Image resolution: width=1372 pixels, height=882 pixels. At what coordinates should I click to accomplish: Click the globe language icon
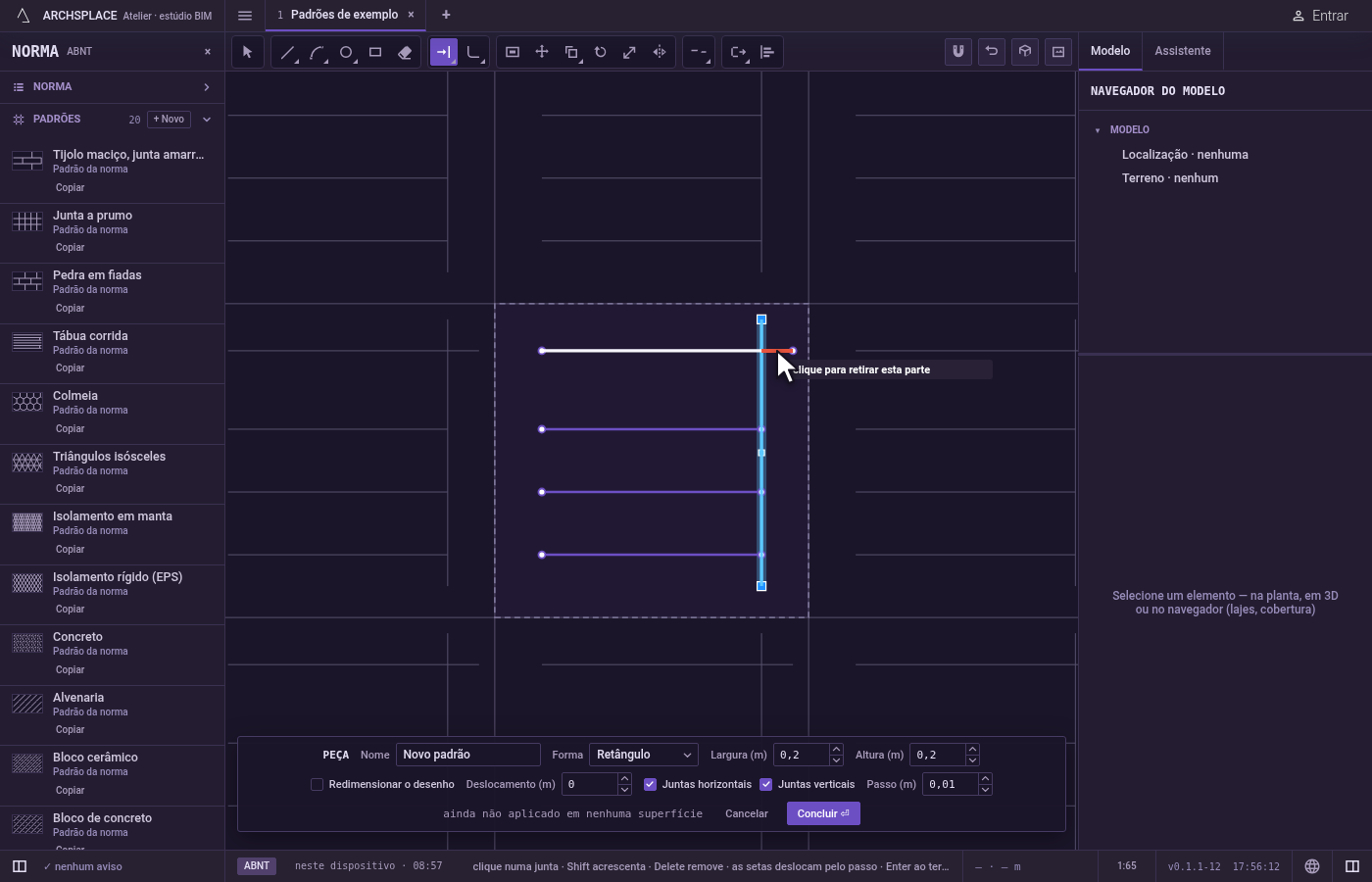[1312, 866]
